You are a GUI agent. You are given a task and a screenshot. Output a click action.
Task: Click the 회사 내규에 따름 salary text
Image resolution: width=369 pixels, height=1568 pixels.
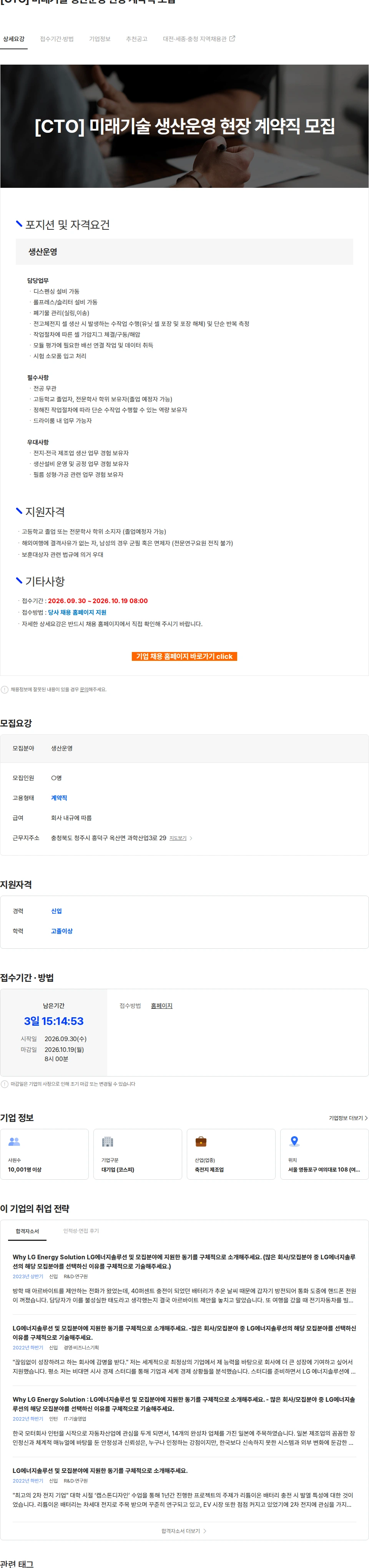pyautogui.click(x=71, y=818)
